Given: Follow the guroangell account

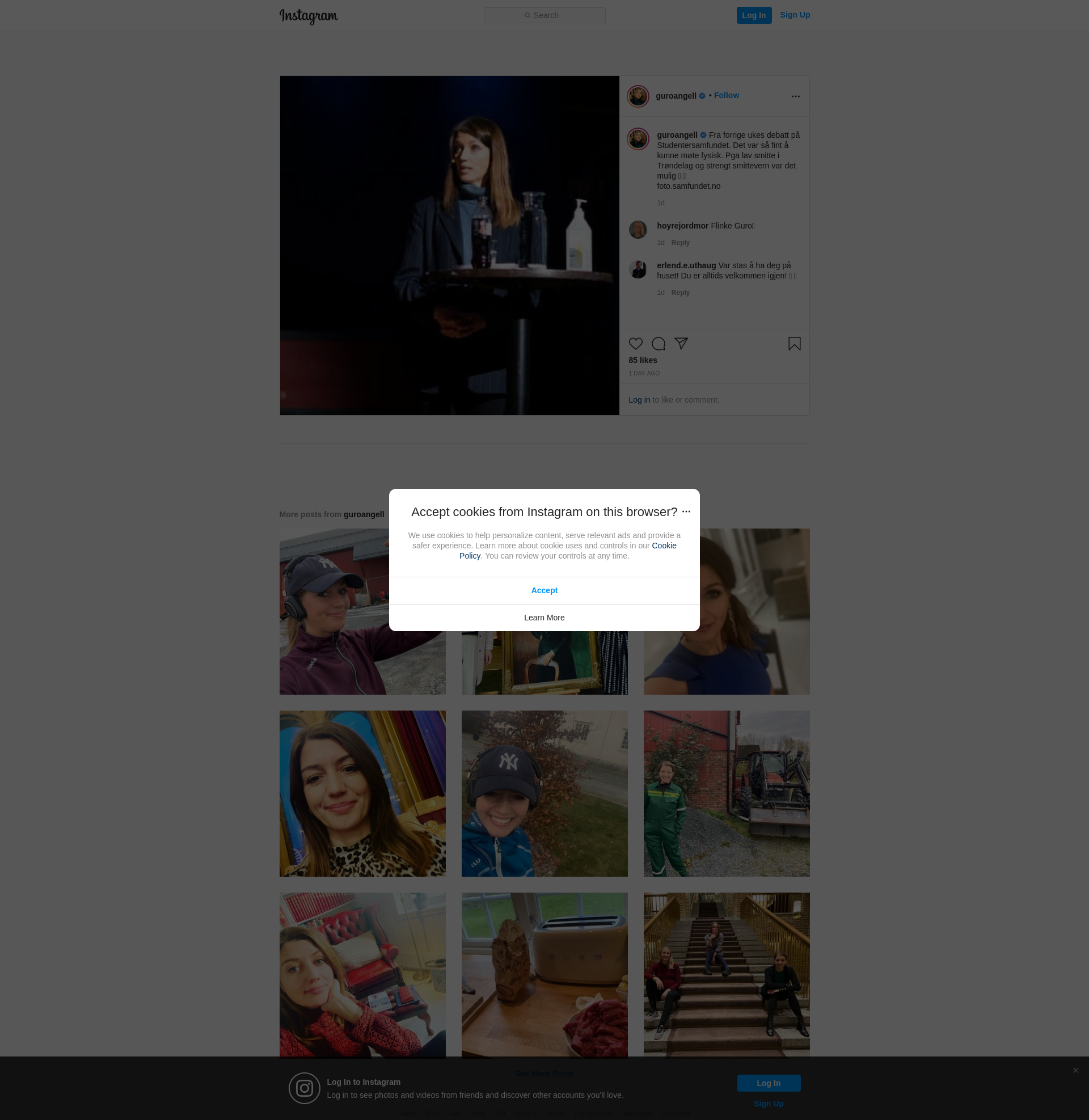Looking at the screenshot, I should point(727,95).
